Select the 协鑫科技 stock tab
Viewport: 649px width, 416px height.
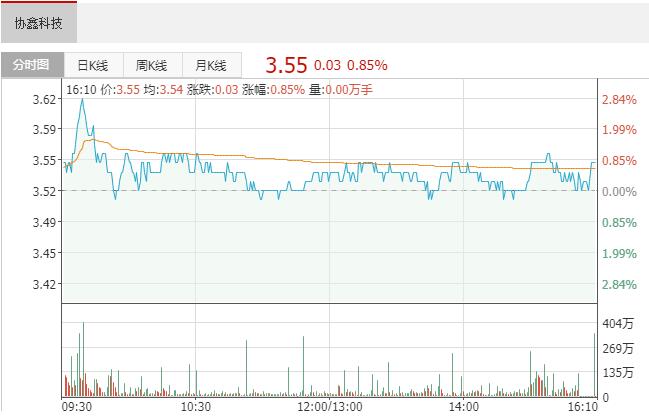(x=38, y=23)
